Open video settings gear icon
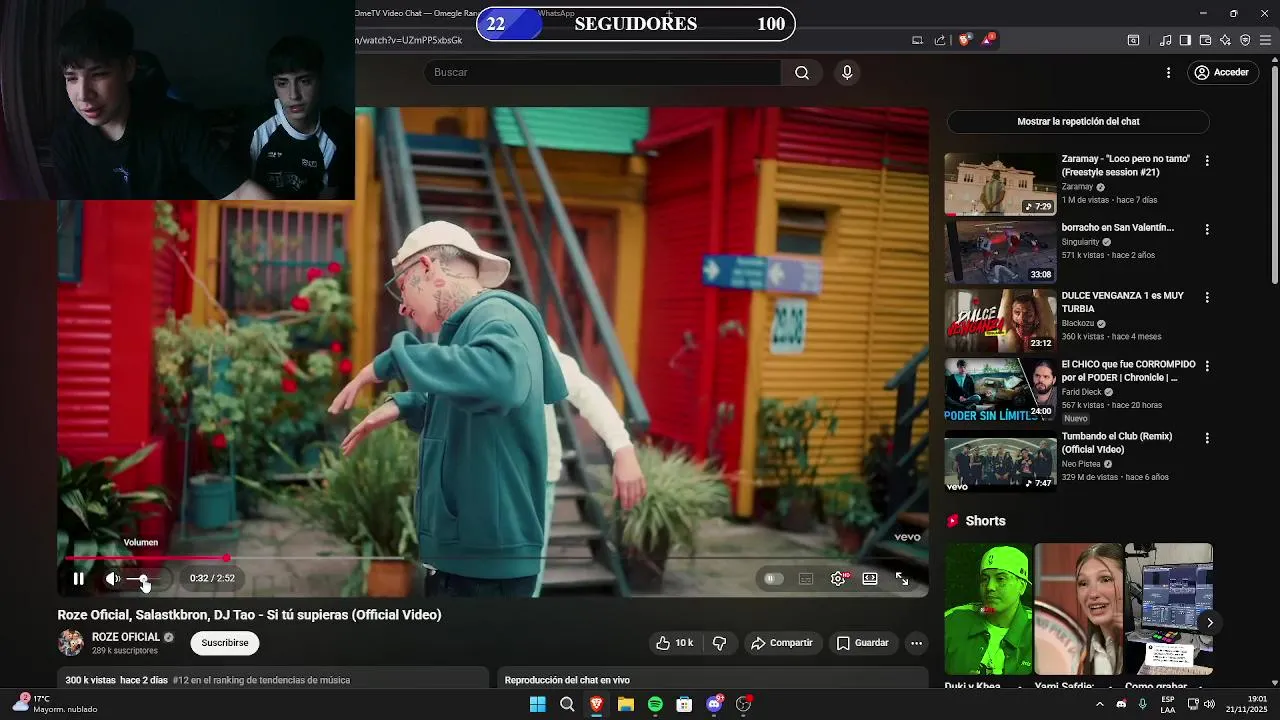The width and height of the screenshot is (1280, 720). 838,578
